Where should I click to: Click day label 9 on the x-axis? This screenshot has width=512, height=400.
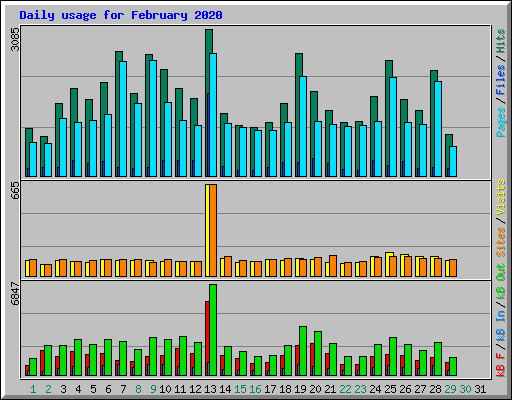[153, 389]
